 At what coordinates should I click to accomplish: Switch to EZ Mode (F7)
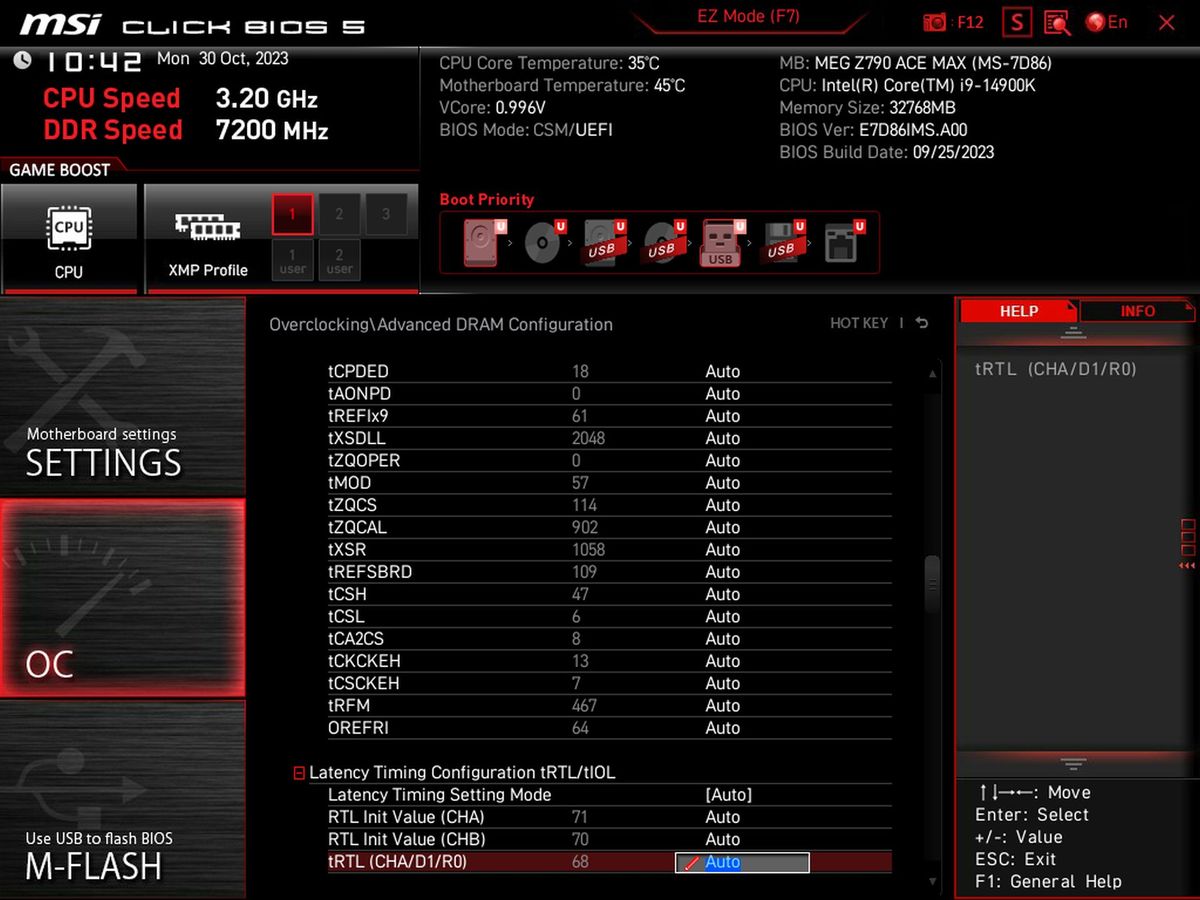click(748, 17)
